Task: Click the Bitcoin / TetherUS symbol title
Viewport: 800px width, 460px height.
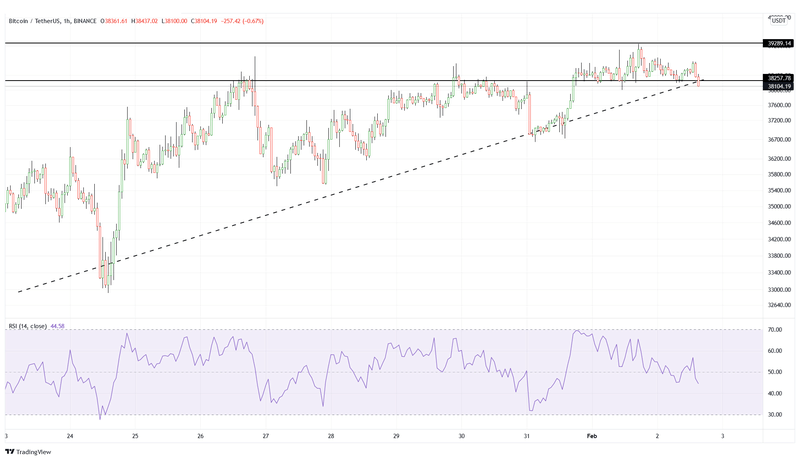Action: click(33, 21)
